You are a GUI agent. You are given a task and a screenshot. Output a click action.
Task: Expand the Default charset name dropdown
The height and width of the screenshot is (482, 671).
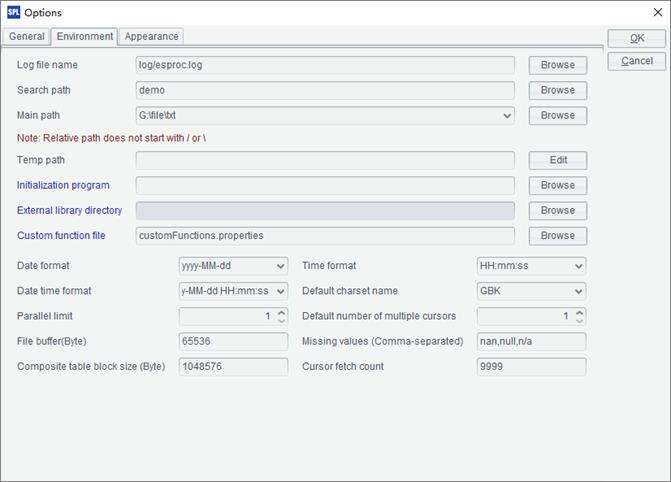[579, 291]
